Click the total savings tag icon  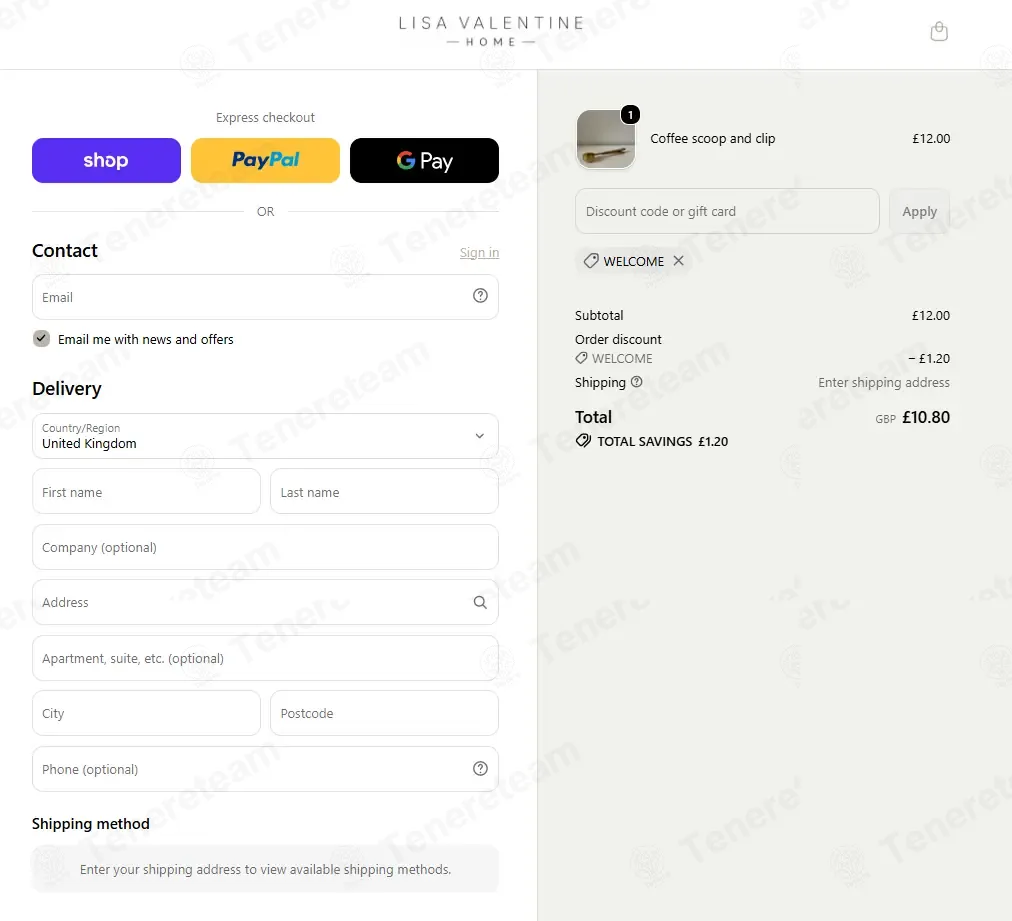(x=583, y=441)
